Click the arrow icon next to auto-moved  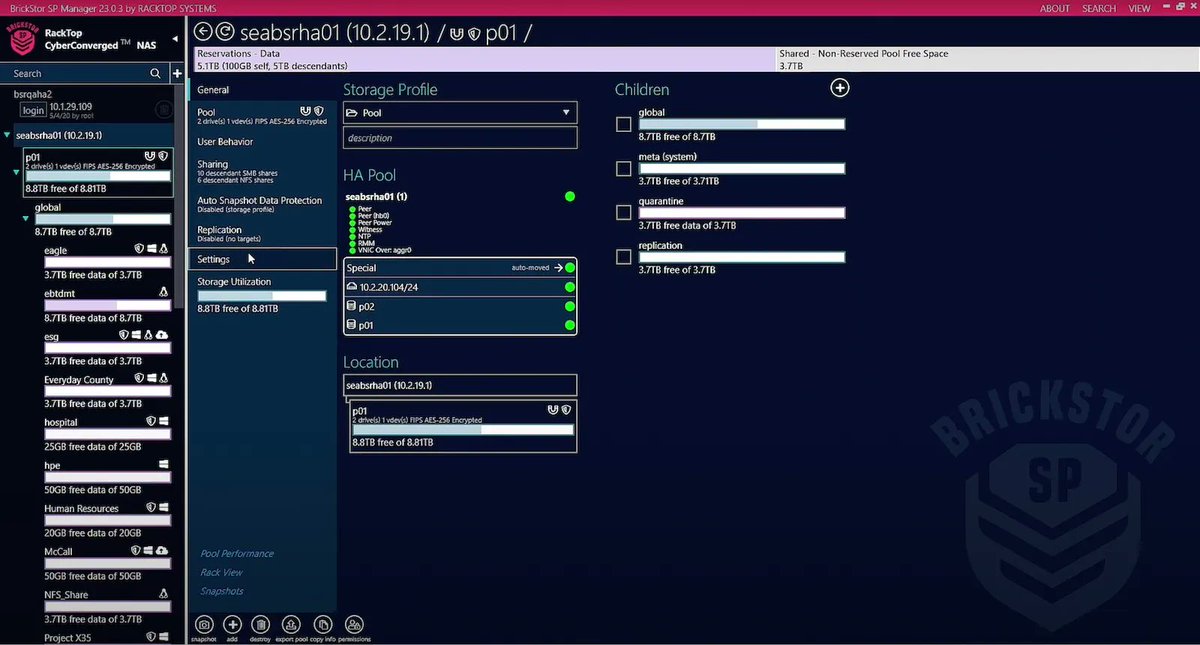pos(559,268)
